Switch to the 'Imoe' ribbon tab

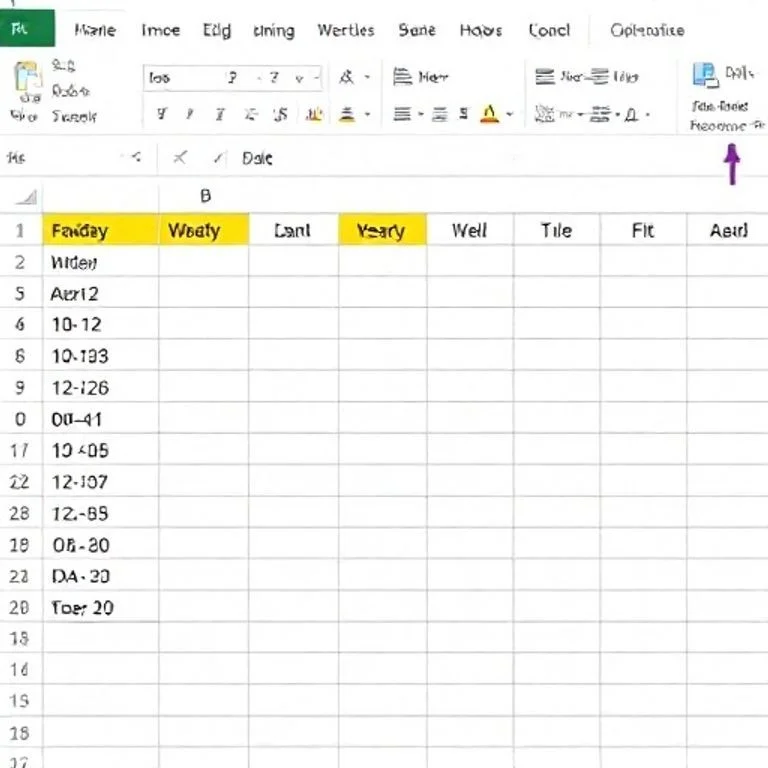point(160,30)
